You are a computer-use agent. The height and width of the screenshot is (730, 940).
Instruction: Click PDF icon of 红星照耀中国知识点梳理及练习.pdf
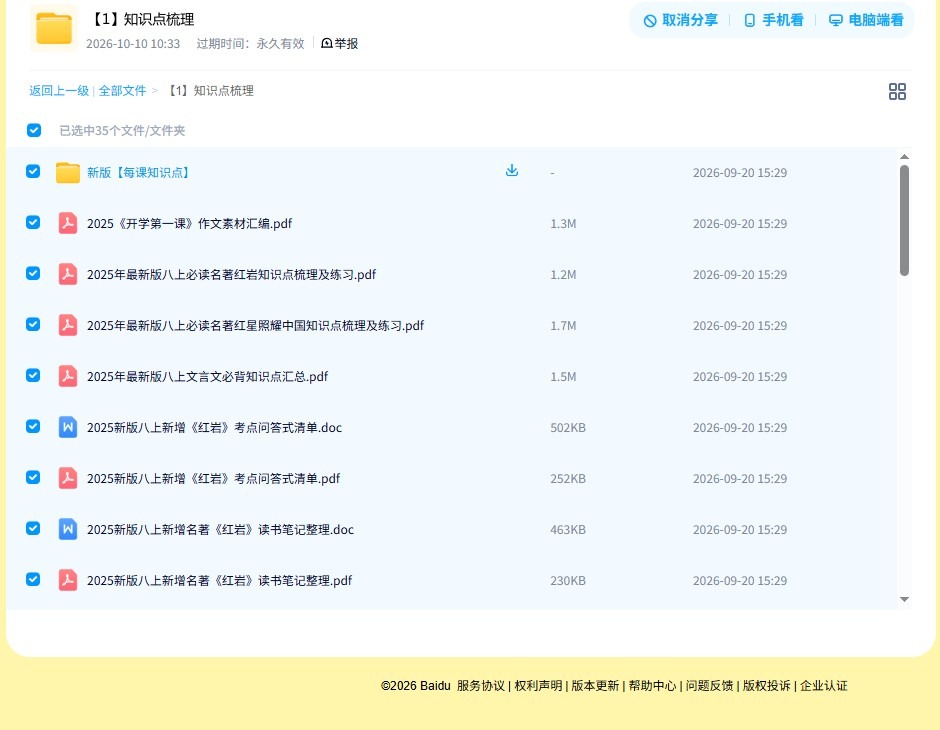(68, 325)
